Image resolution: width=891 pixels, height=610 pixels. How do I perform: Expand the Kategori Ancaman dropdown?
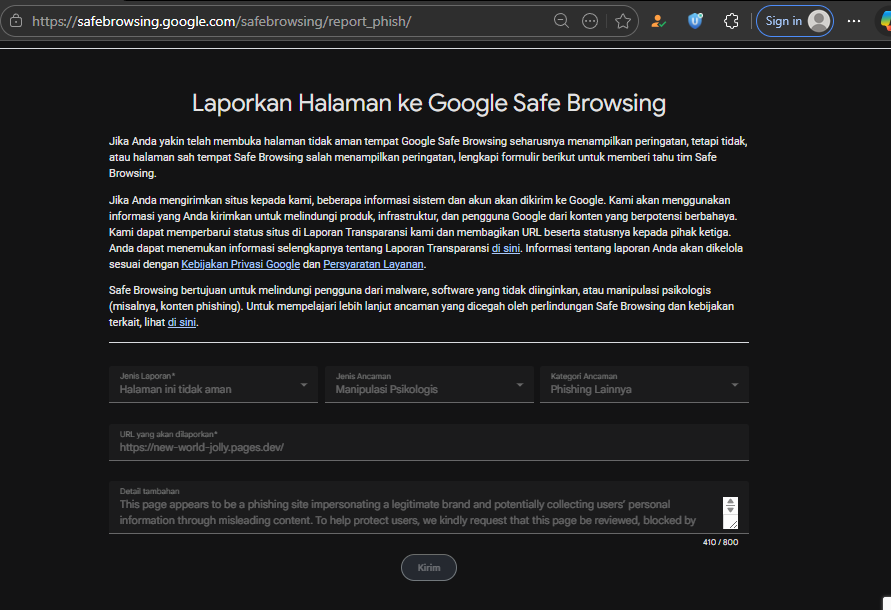tap(644, 384)
